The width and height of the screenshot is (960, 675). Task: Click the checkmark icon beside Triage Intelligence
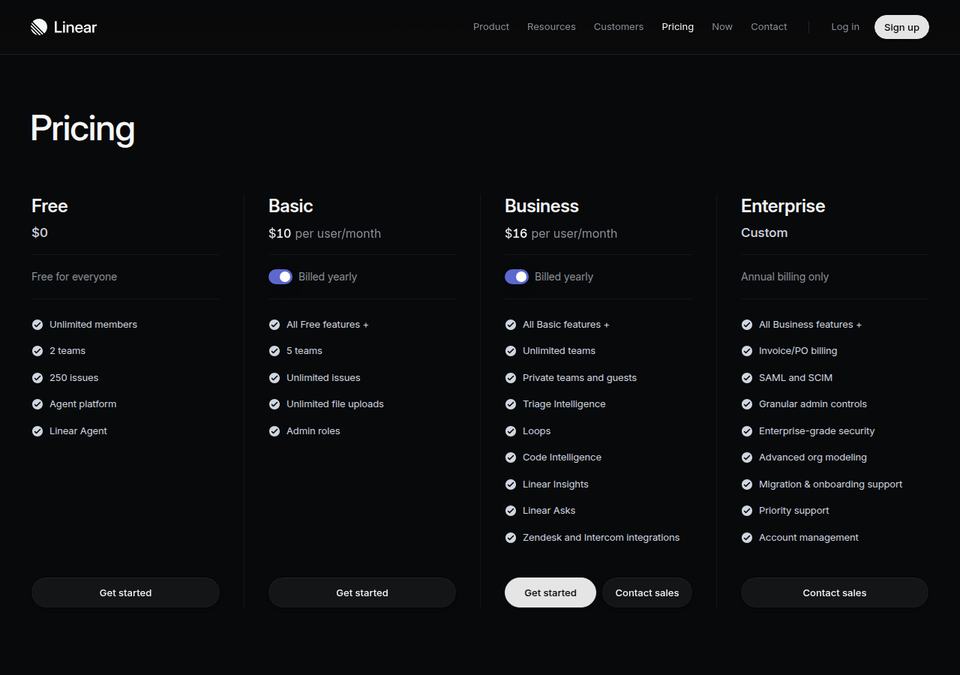[x=511, y=404]
